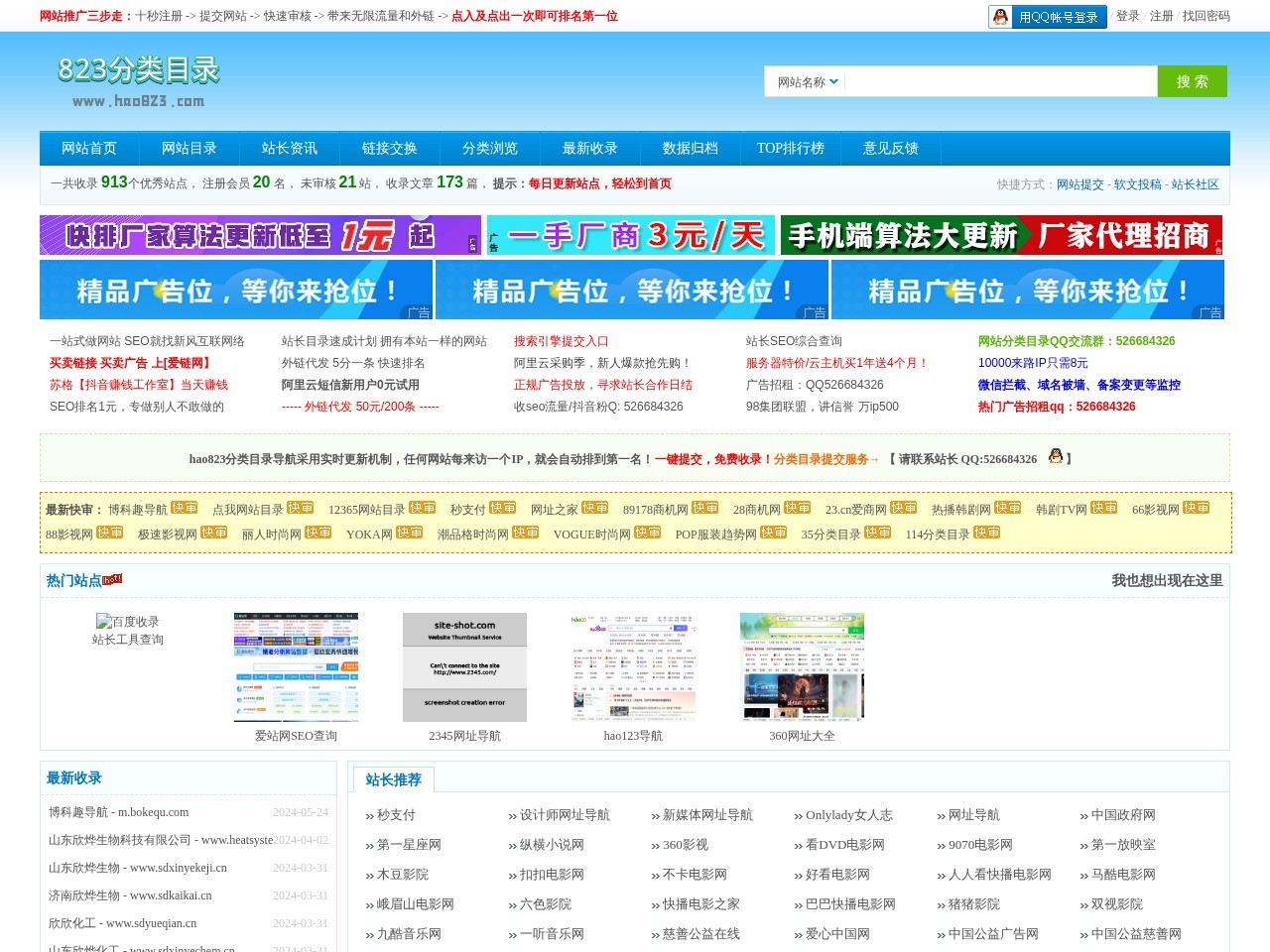The image size is (1270, 952).
Task: Open Onlylady女人志 recommended link
Action: click(849, 815)
